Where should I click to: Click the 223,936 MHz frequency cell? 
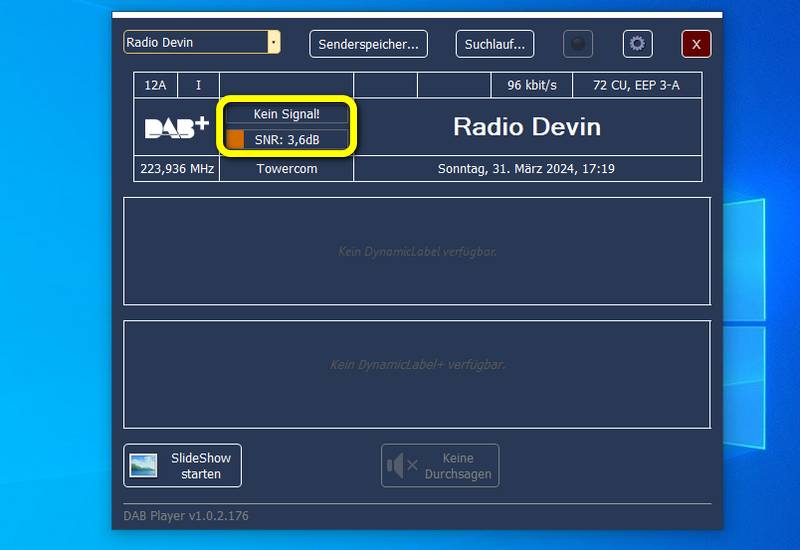click(x=177, y=169)
